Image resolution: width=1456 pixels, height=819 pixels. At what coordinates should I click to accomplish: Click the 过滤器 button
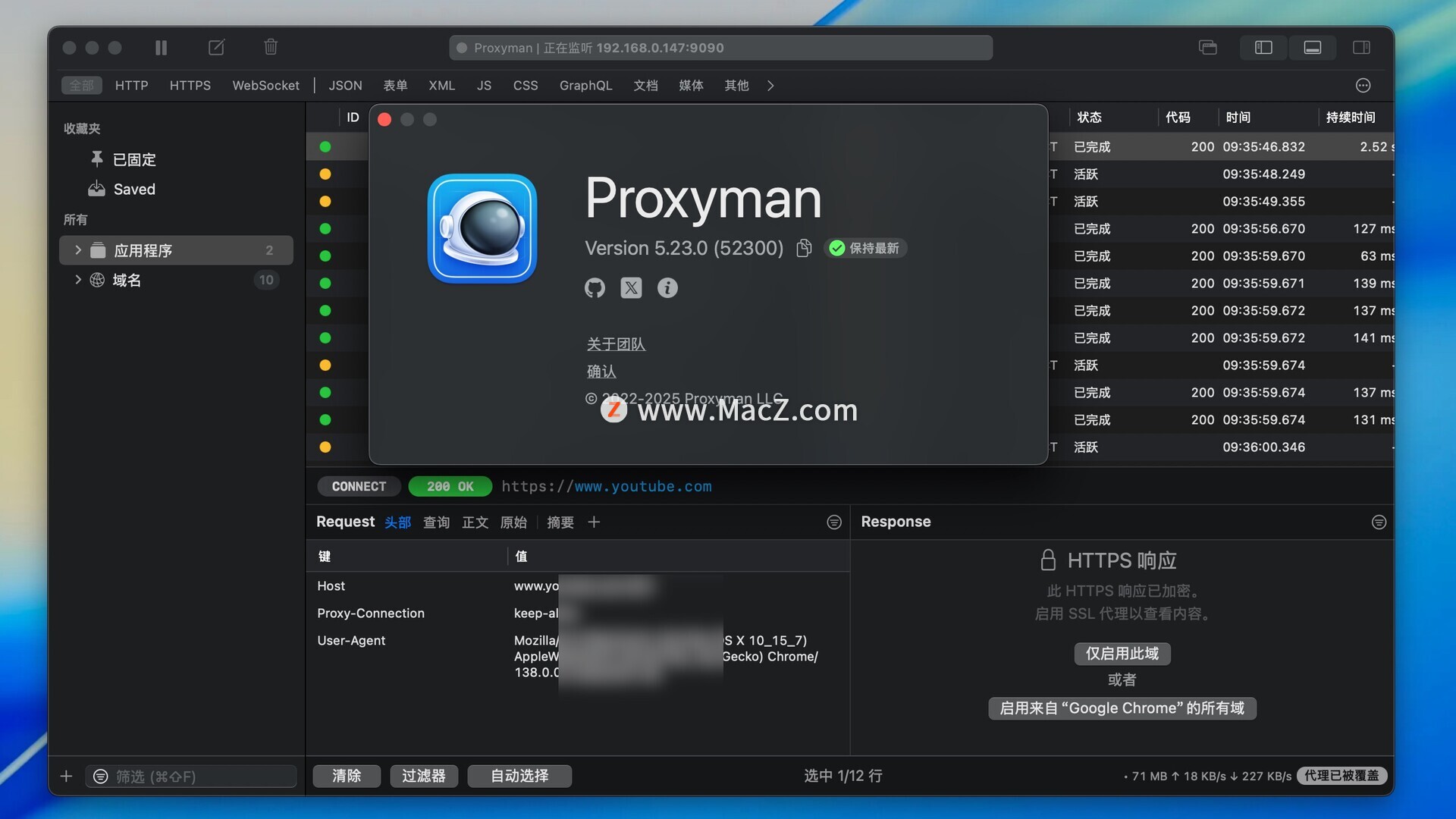tap(424, 776)
